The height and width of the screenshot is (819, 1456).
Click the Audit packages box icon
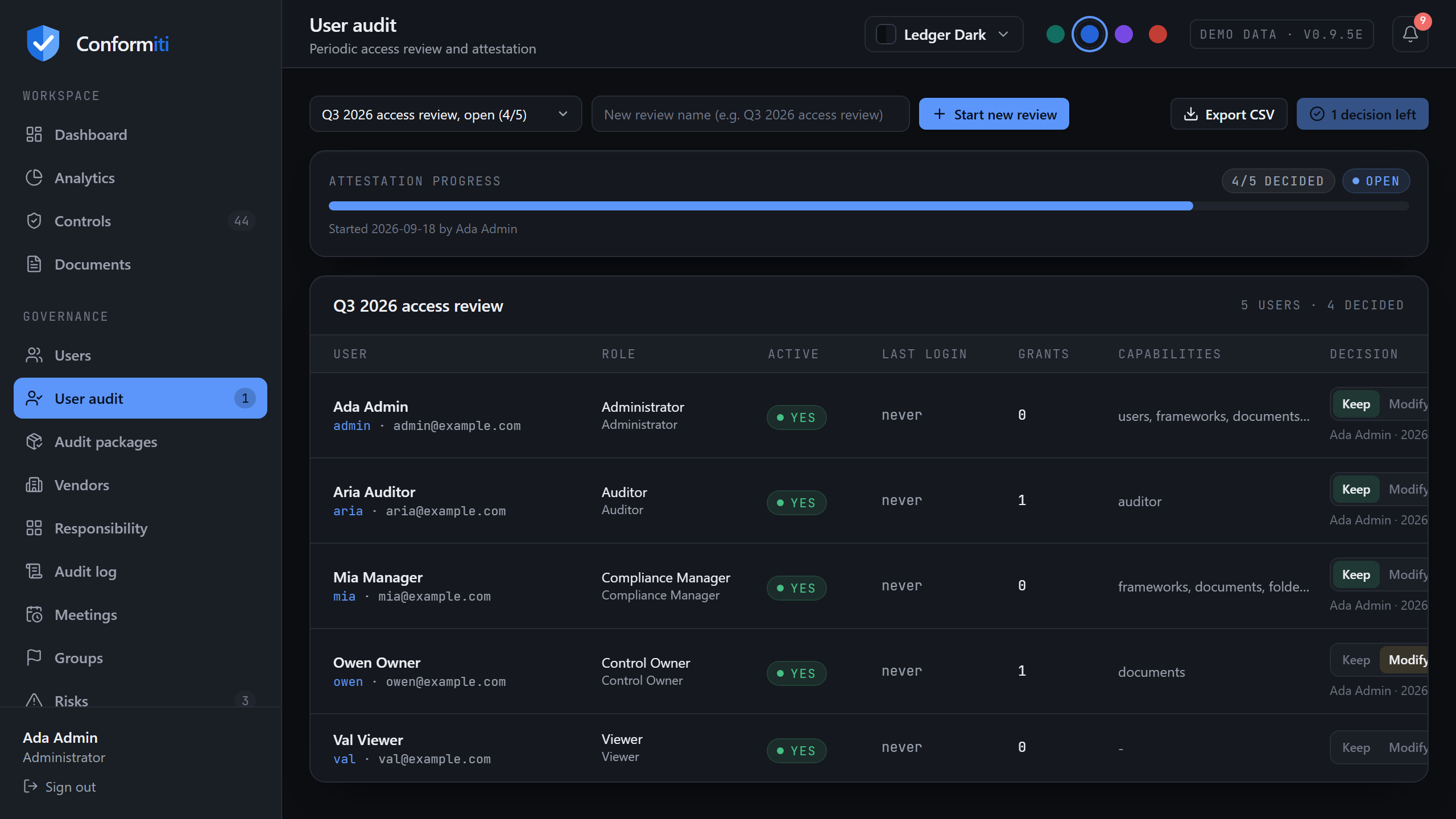coord(34,442)
